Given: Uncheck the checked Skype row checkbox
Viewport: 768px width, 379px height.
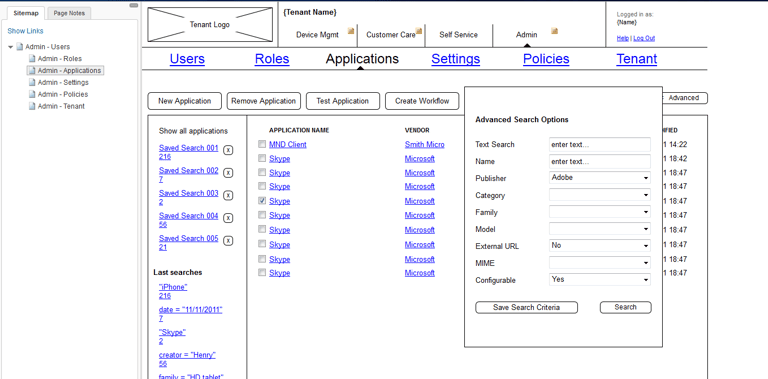Looking at the screenshot, I should point(263,200).
